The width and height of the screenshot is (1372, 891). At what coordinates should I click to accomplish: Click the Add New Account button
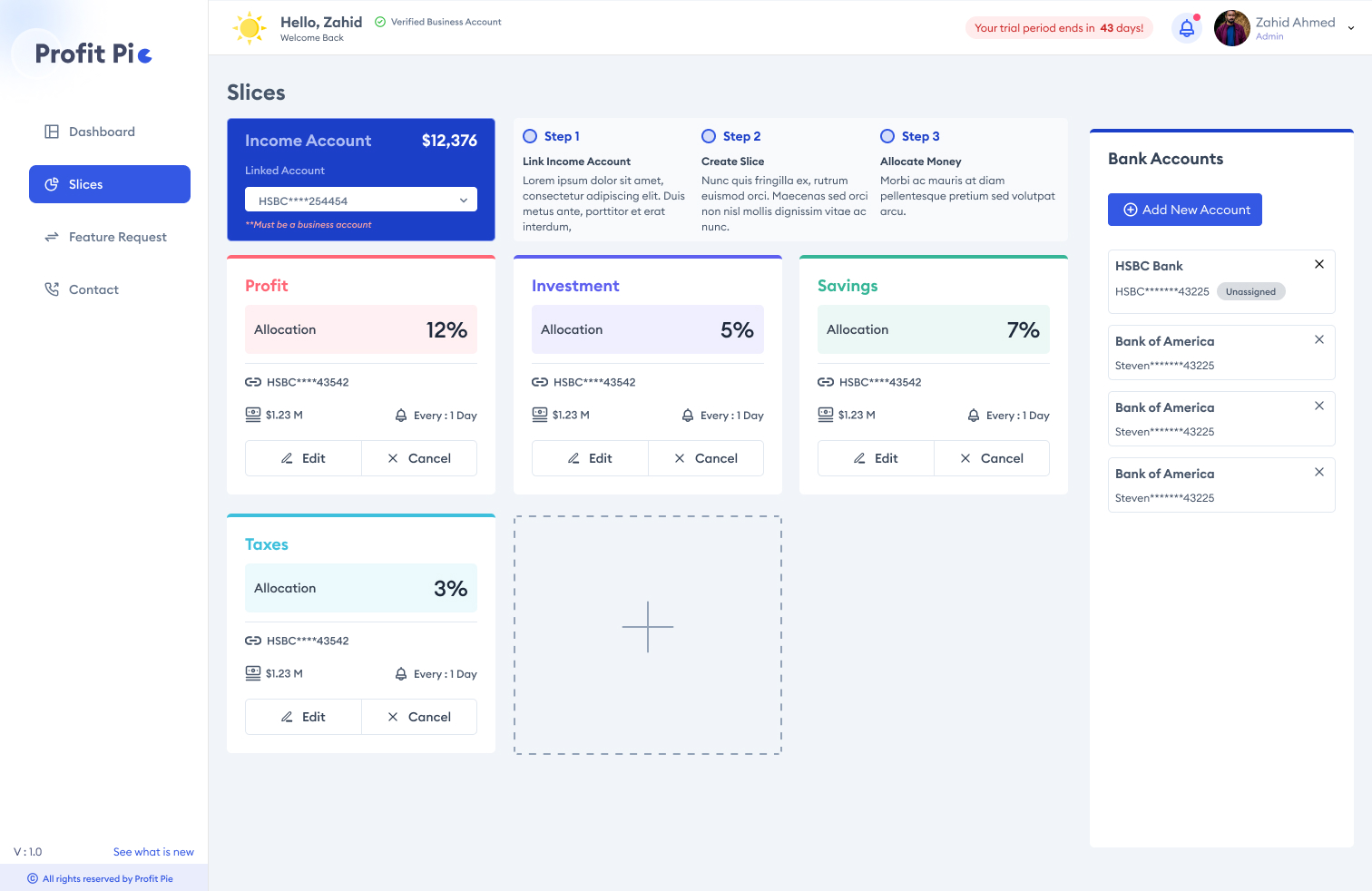1184,210
